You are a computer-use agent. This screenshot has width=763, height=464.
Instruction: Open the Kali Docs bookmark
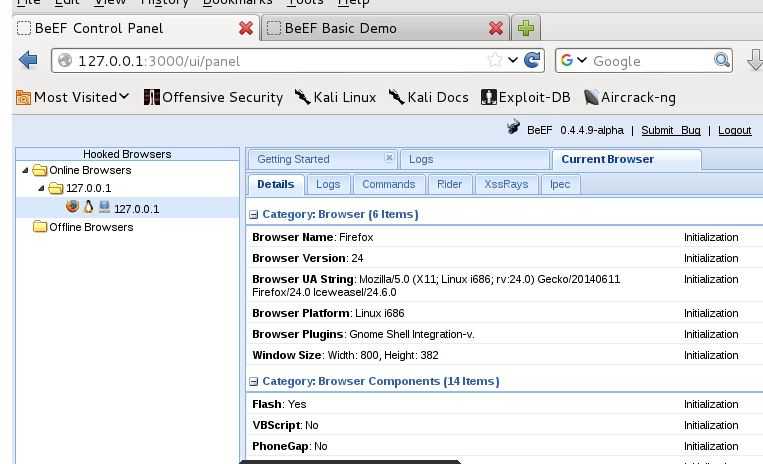tap(429, 97)
